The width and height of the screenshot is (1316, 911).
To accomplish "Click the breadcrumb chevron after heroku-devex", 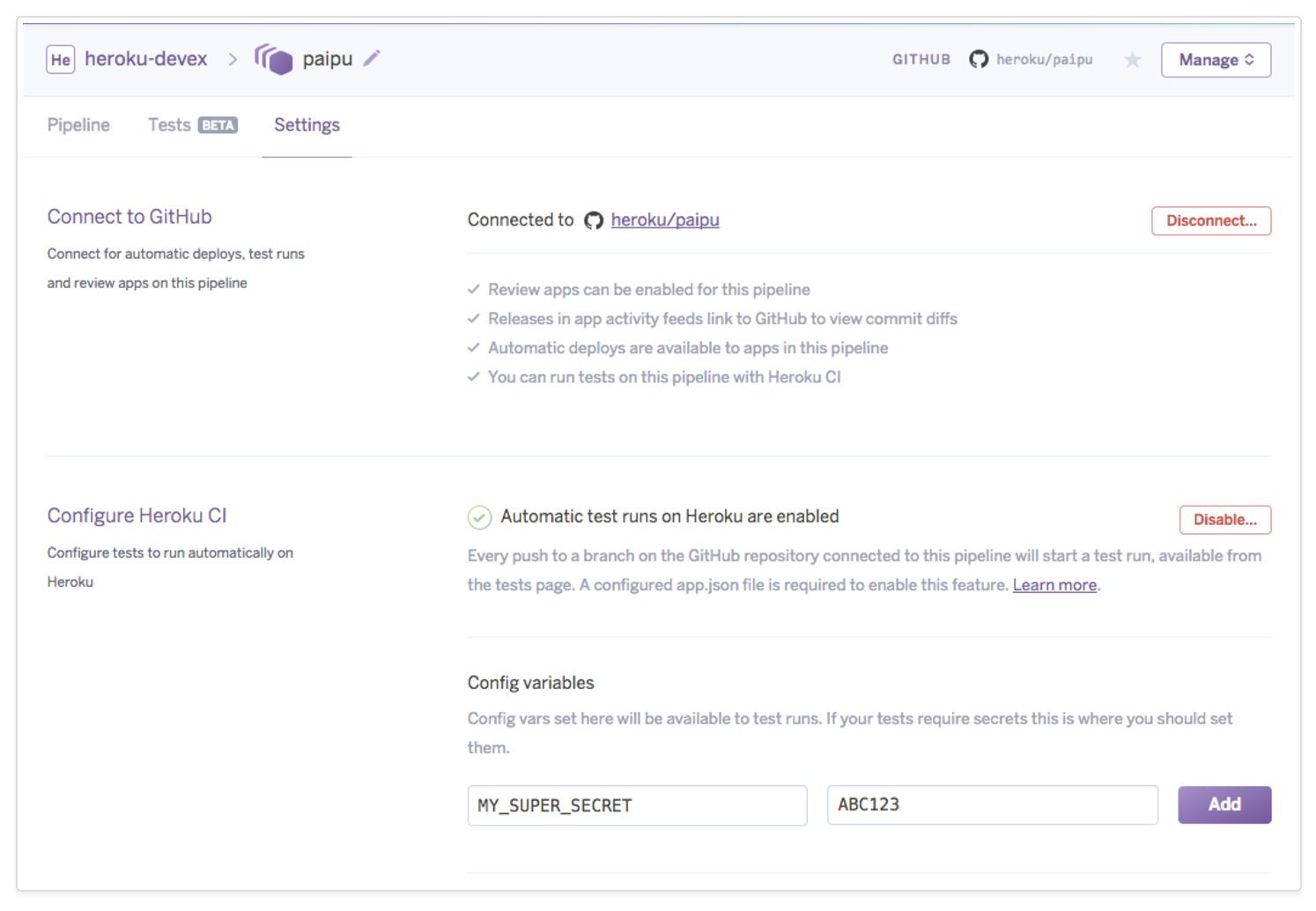I will tap(233, 59).
